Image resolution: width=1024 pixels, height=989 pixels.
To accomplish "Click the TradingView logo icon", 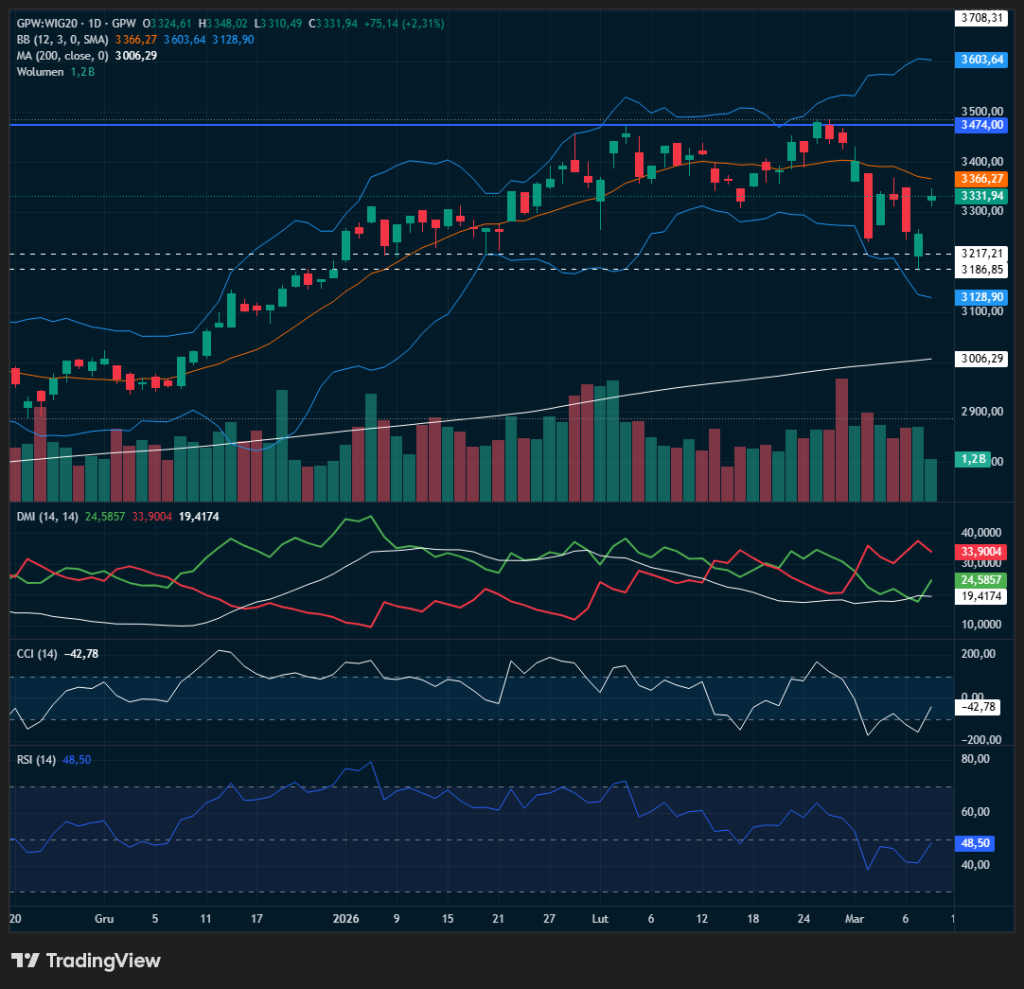I will (25, 960).
